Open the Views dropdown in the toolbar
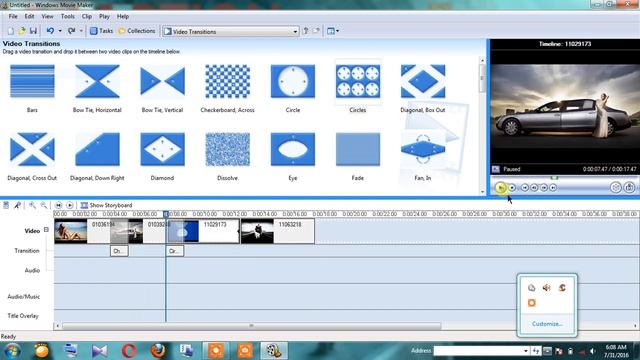Viewport: 640px width, 360px height. [333, 31]
